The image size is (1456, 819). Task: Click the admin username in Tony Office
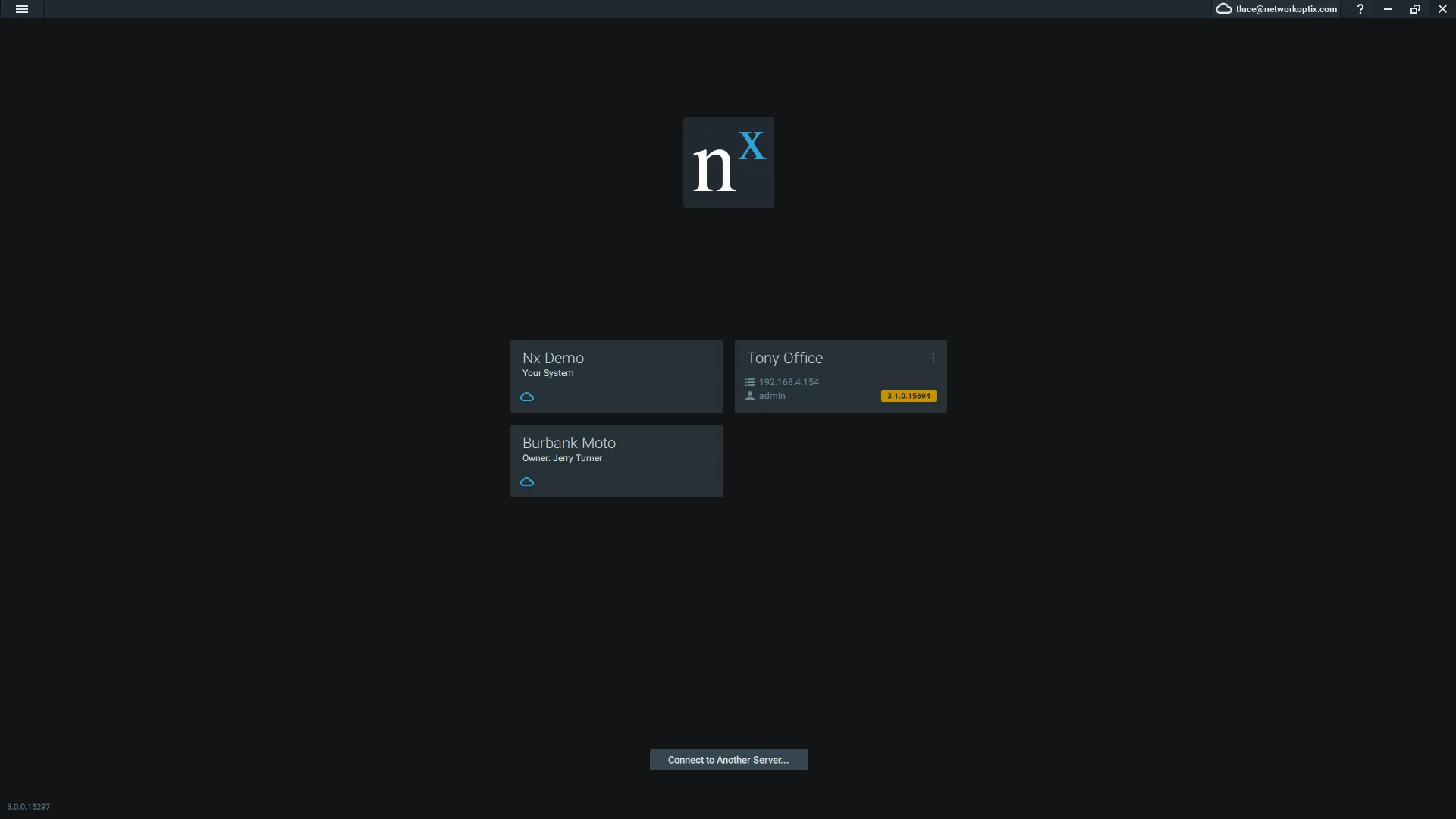coord(772,395)
